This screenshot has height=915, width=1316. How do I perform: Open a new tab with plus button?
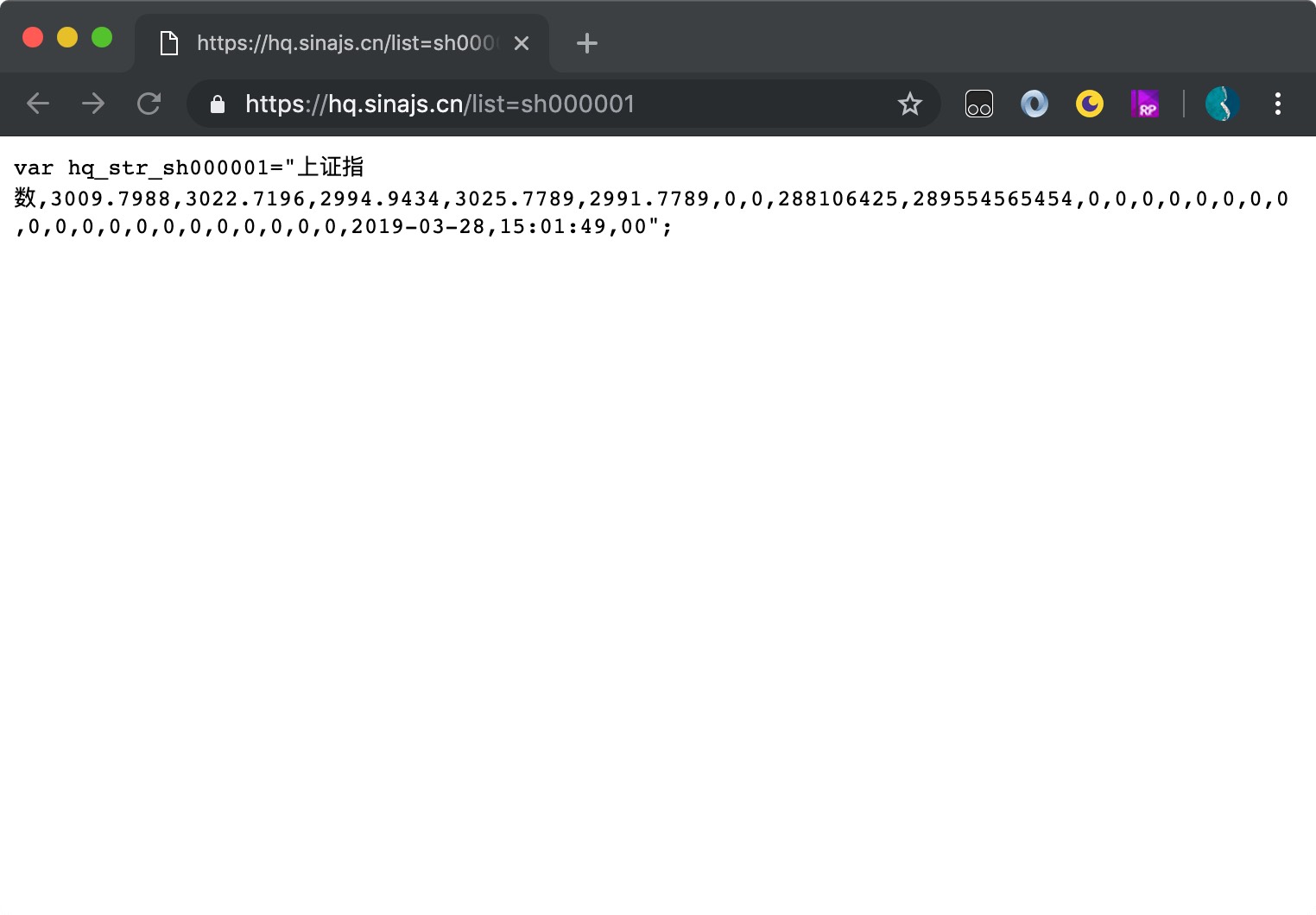pos(587,43)
